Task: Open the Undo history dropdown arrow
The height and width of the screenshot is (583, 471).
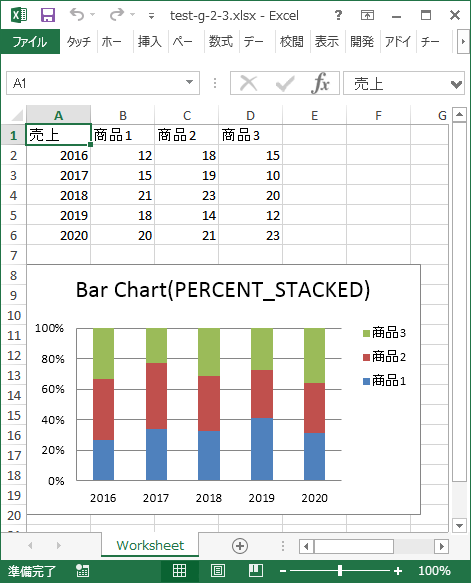Action: point(93,15)
